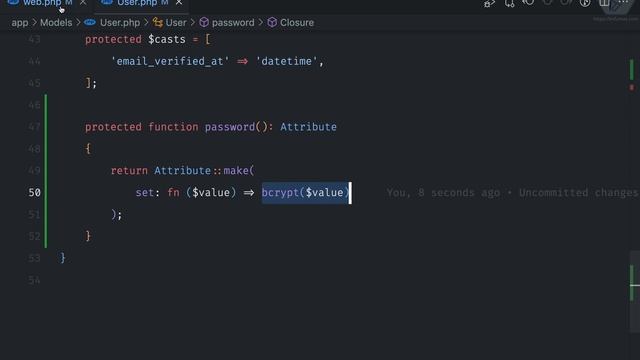Click 'Attribute' in 'Attribute::make(' on line 49
This screenshot has width=640, height=360.
(x=182, y=171)
